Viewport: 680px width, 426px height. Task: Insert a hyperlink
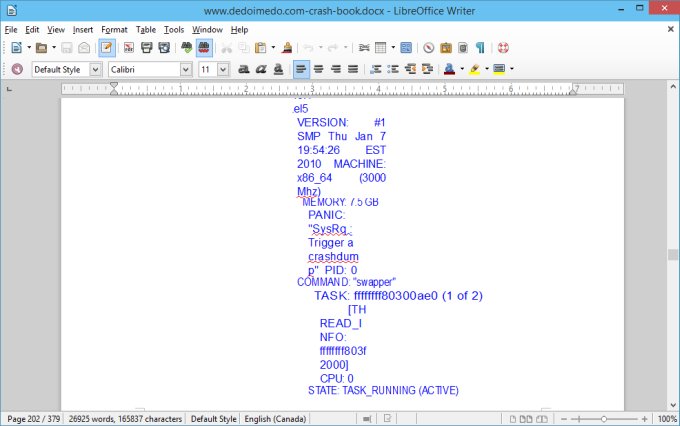click(x=364, y=48)
